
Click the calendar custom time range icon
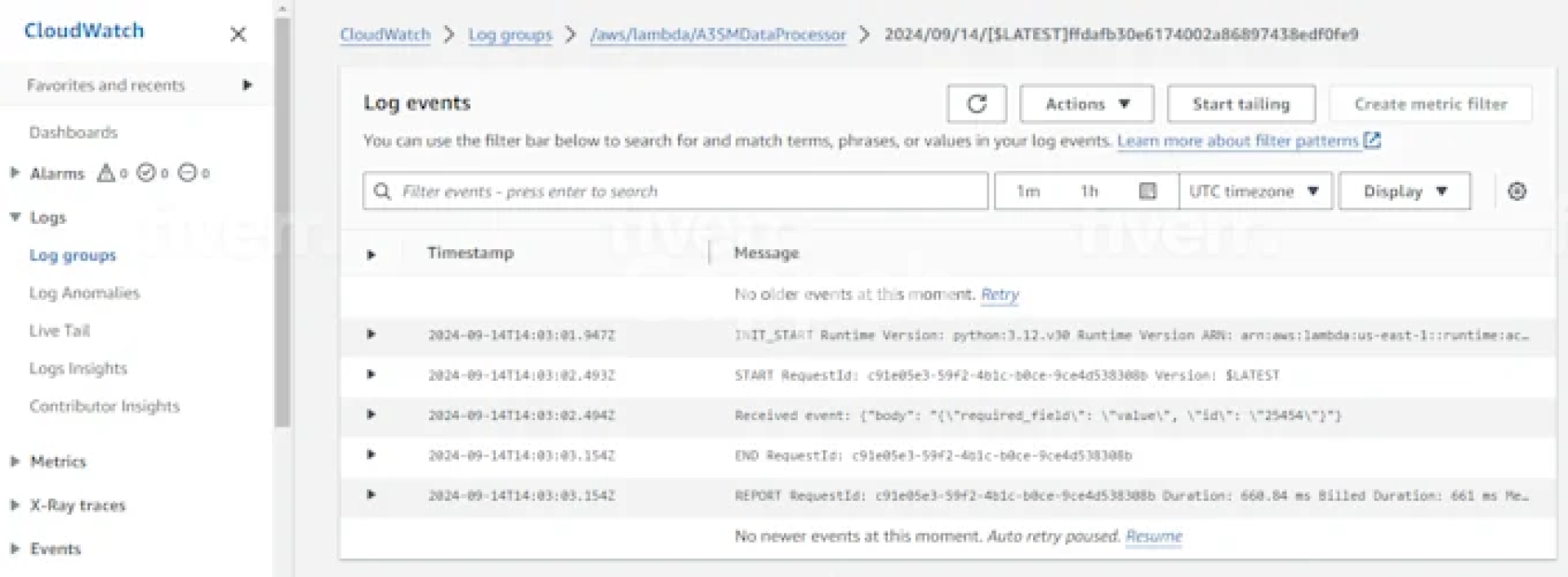point(1147,191)
